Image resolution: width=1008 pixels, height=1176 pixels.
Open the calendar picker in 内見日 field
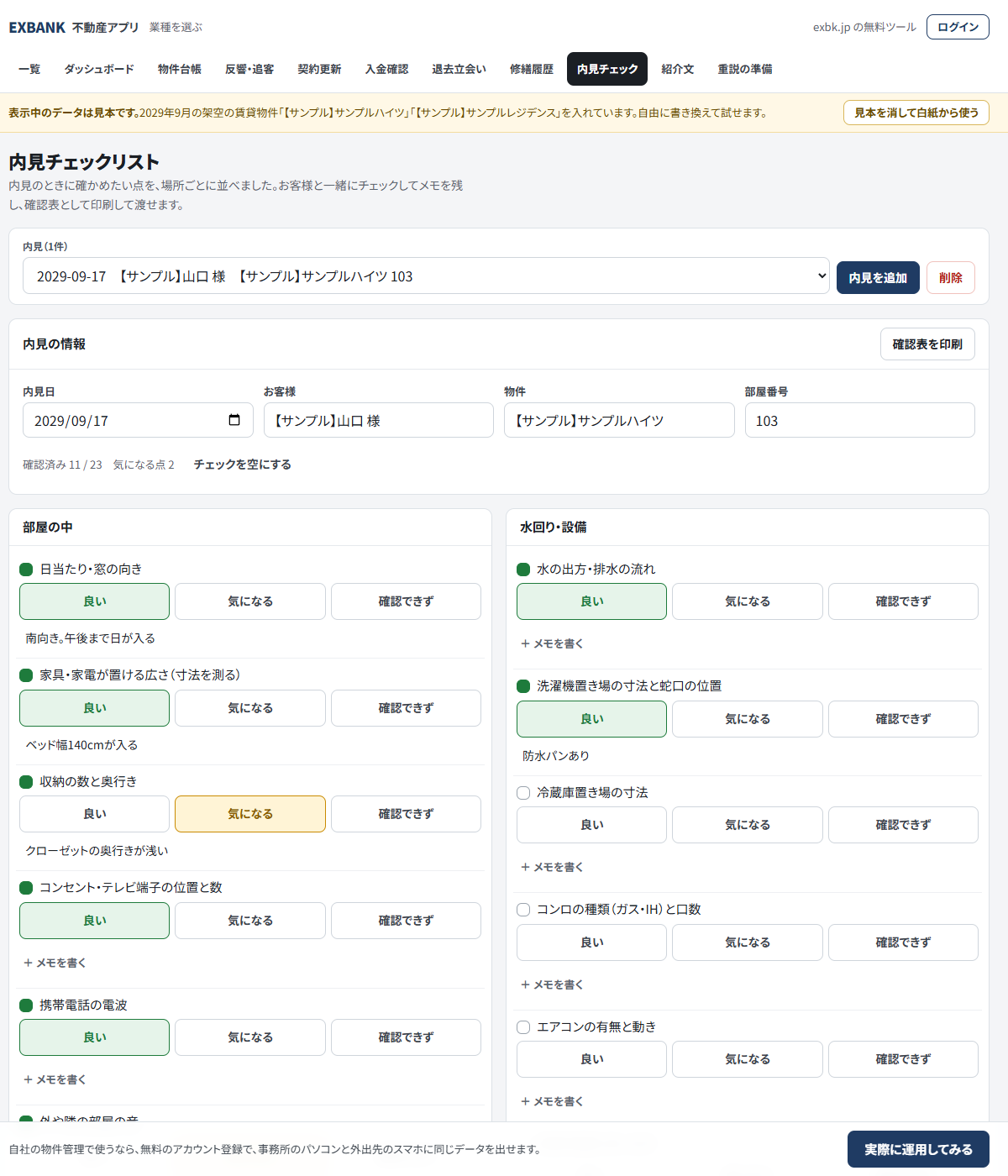tap(234, 420)
